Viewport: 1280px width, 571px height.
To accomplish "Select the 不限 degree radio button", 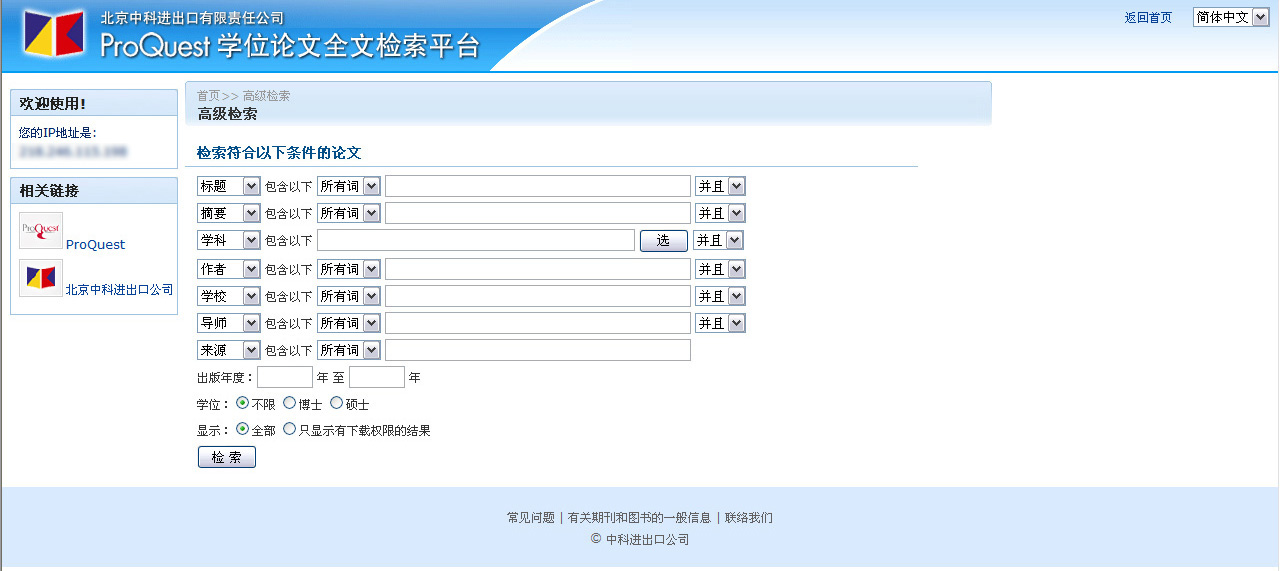I will (243, 403).
